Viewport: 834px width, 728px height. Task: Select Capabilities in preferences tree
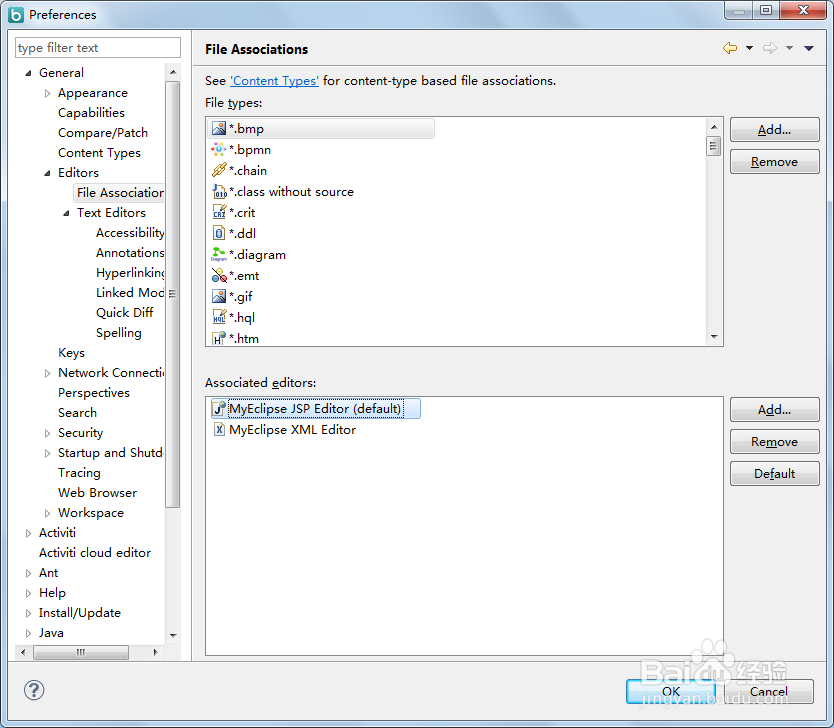coord(91,113)
